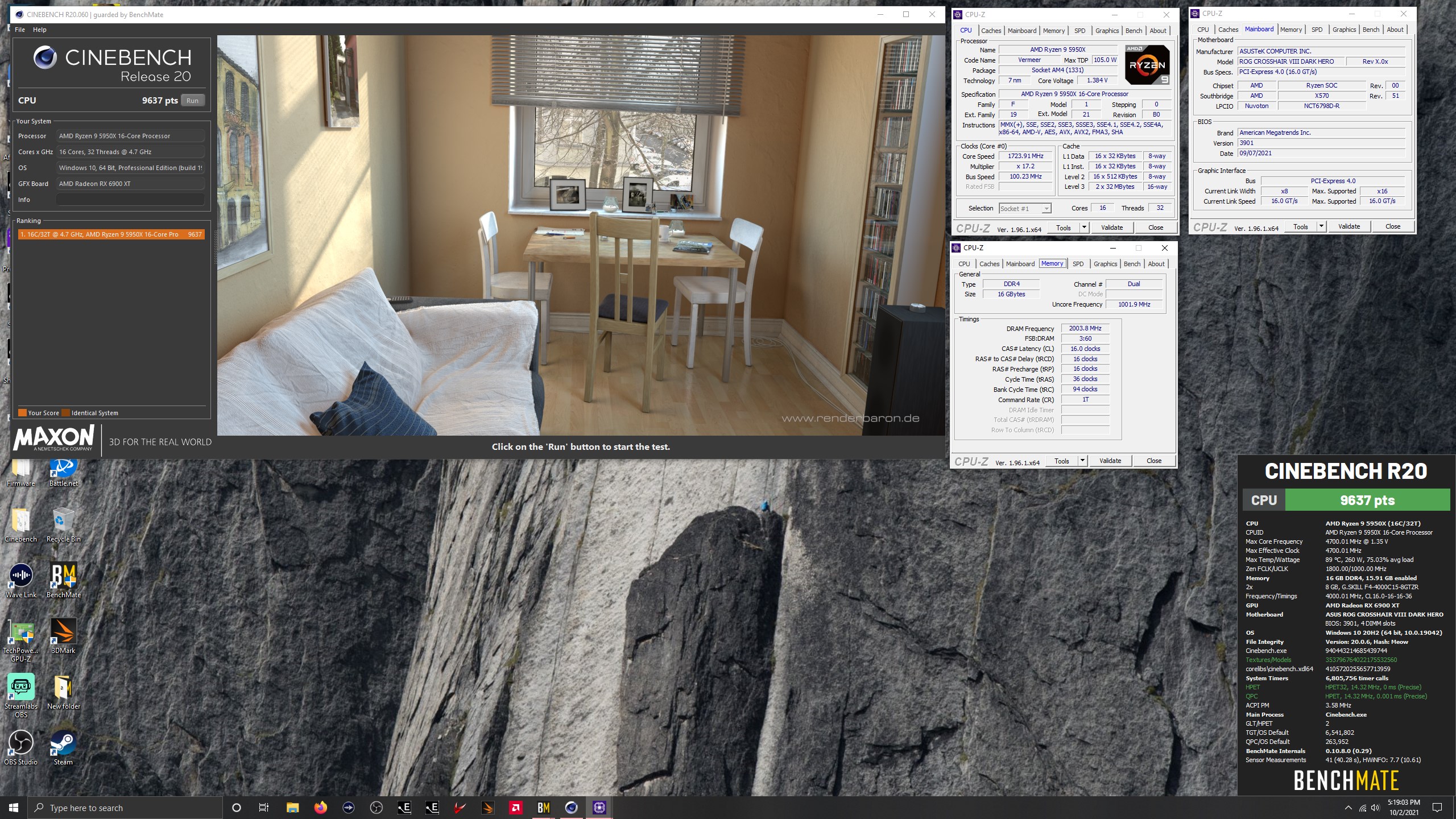Image resolution: width=1456 pixels, height=819 pixels.
Task: Click Tools button in the Mainboard CPU-Z window
Action: tap(1300, 226)
